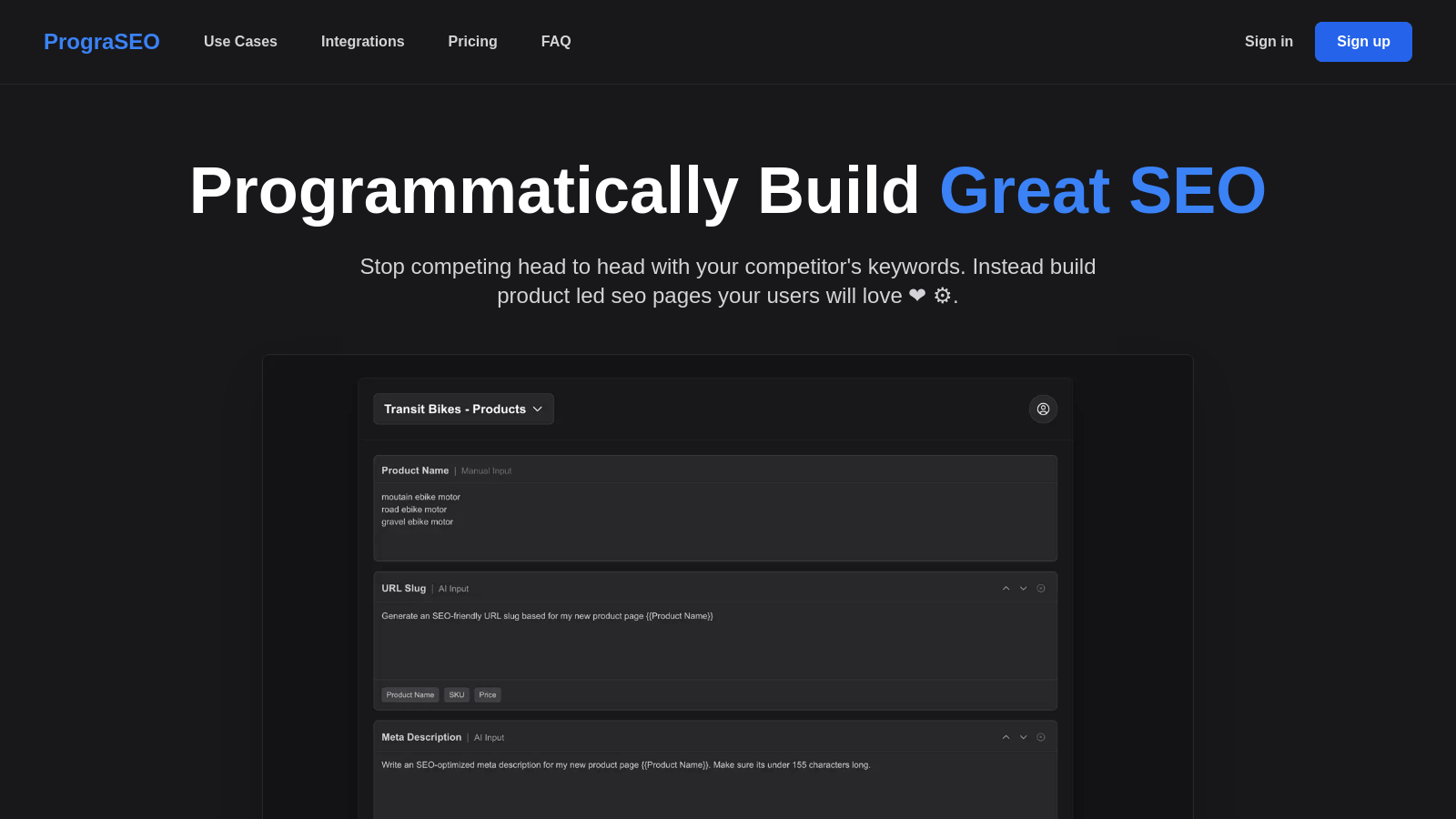
Task: Go to the Integrations nav link
Action: click(362, 42)
